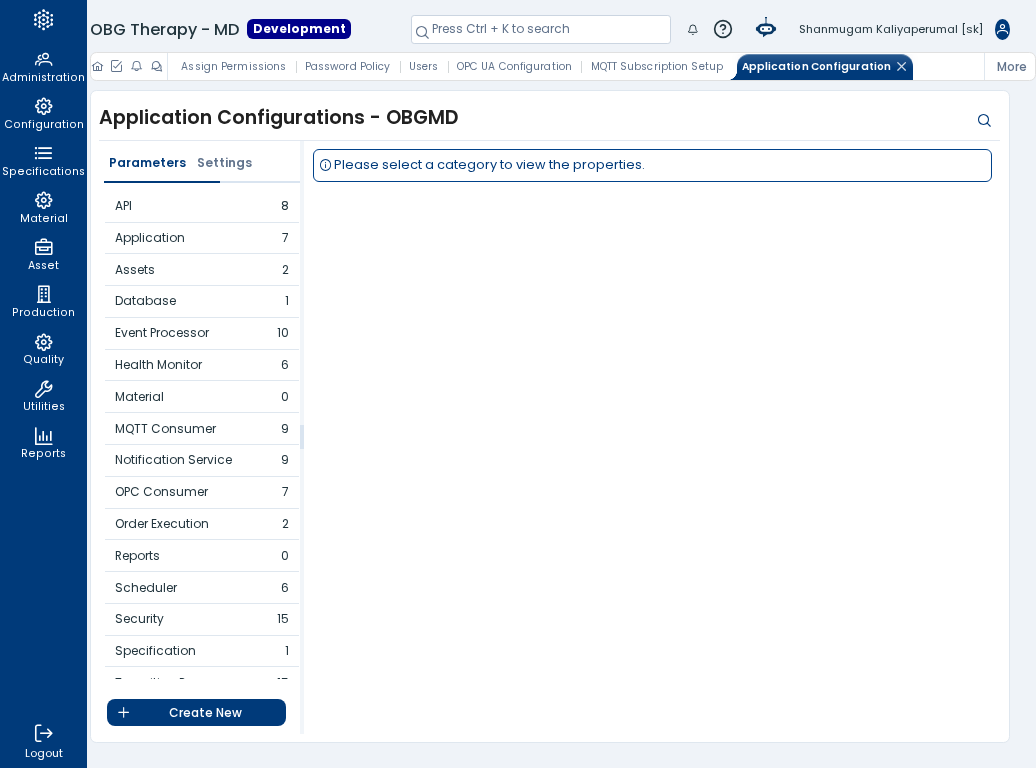The height and width of the screenshot is (768, 1036).
Task: Click the Development environment badge
Action: (299, 29)
